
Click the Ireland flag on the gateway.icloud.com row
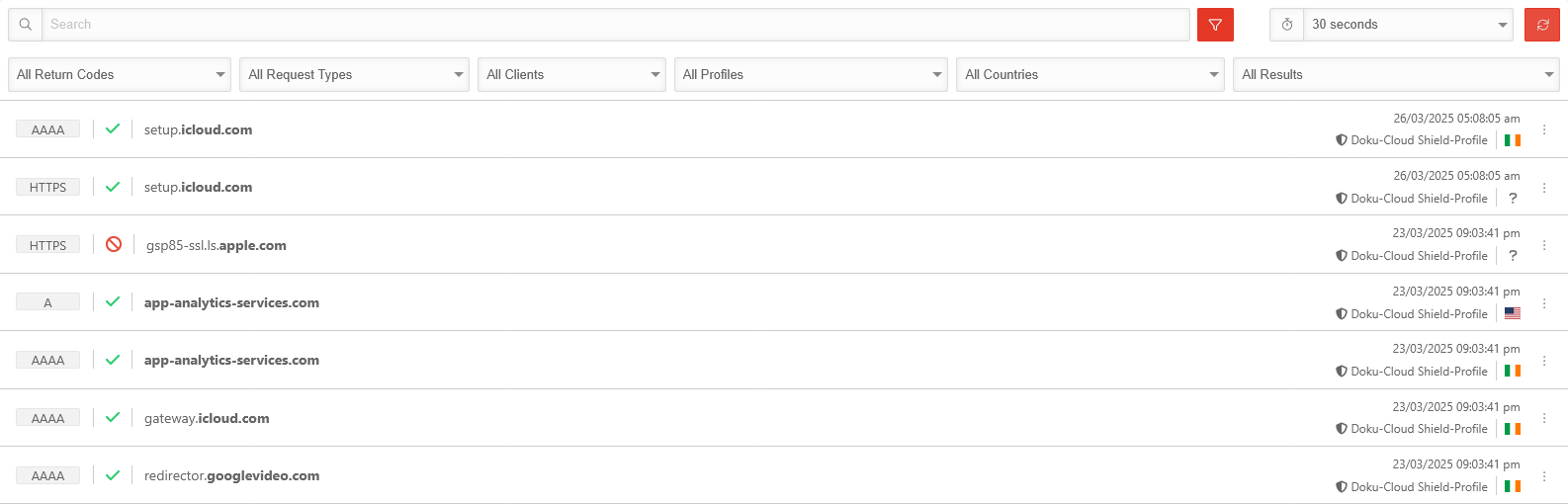click(x=1513, y=429)
